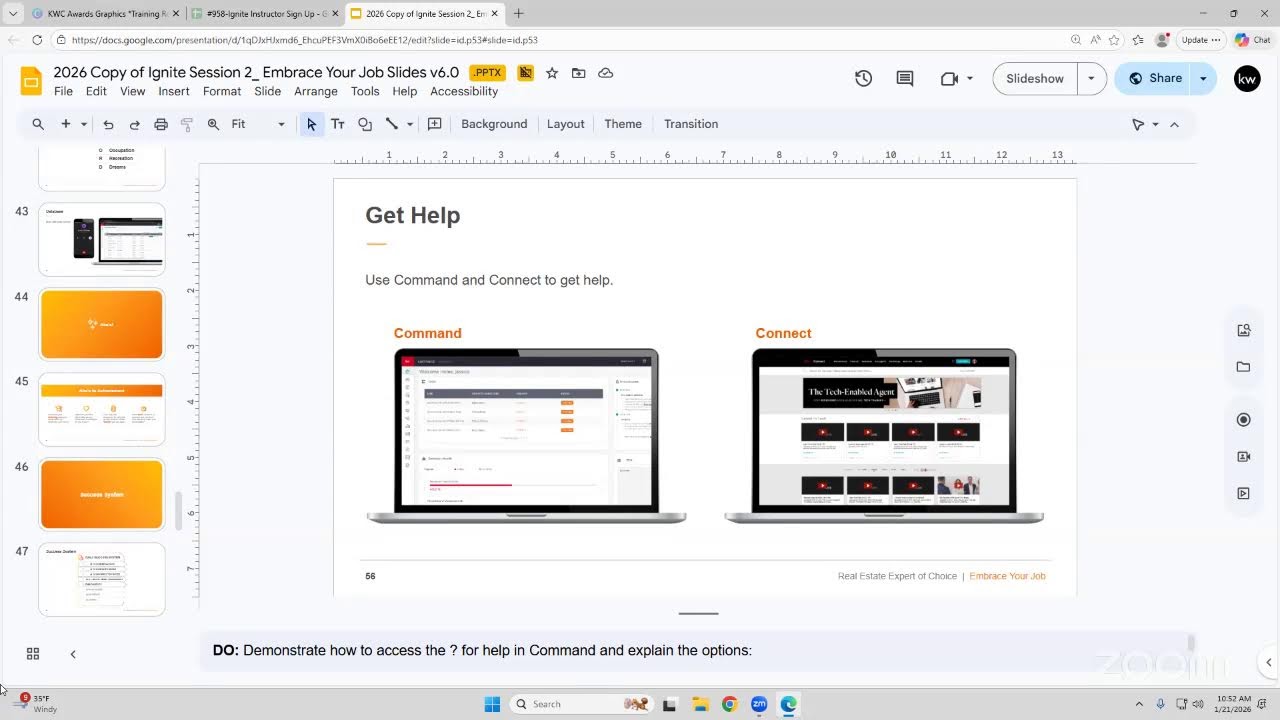View the cloud save status
Image resolution: width=1280 pixels, height=720 pixels.
[x=605, y=73]
